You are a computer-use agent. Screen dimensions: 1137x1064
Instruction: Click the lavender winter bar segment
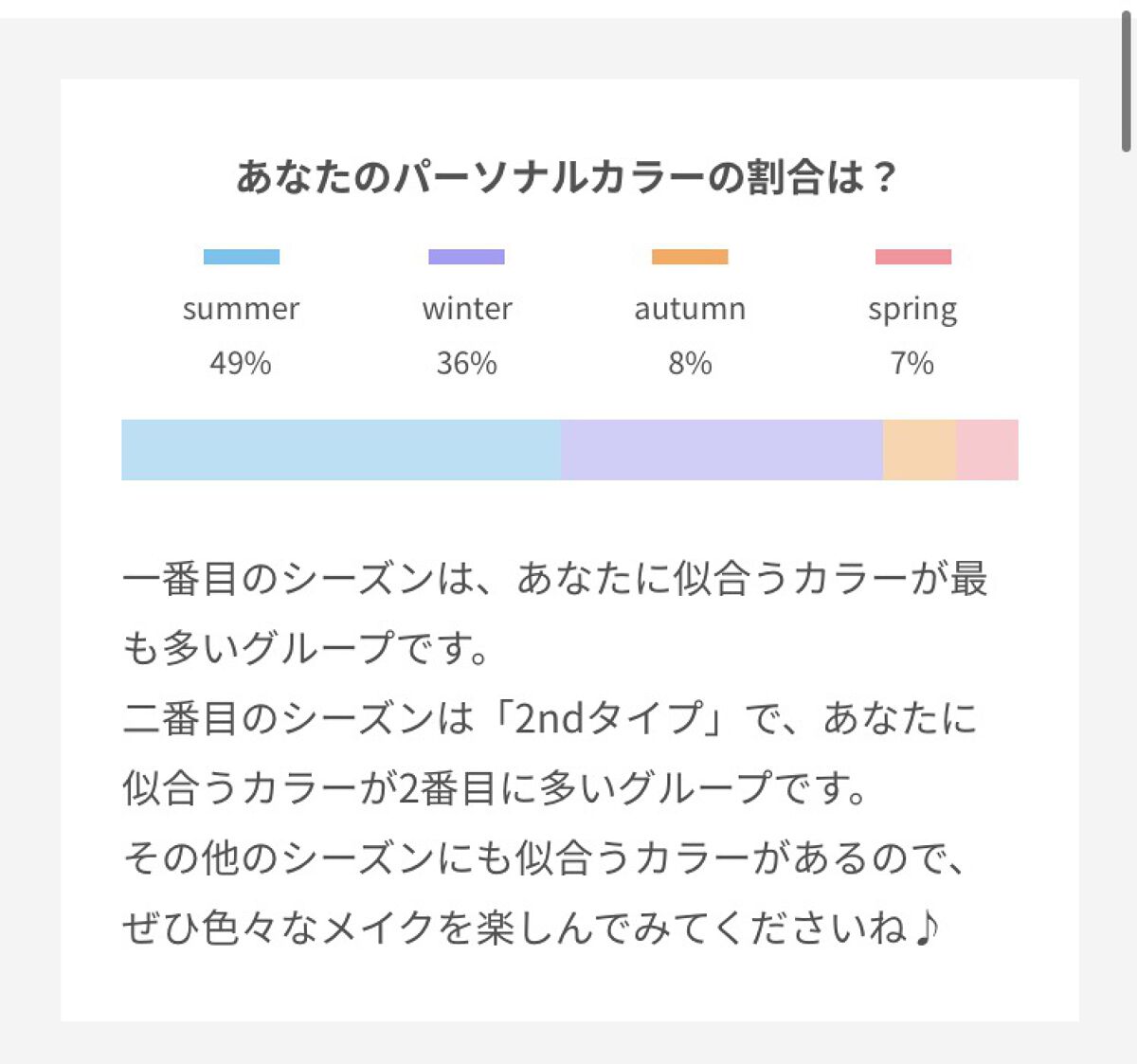coord(722,450)
